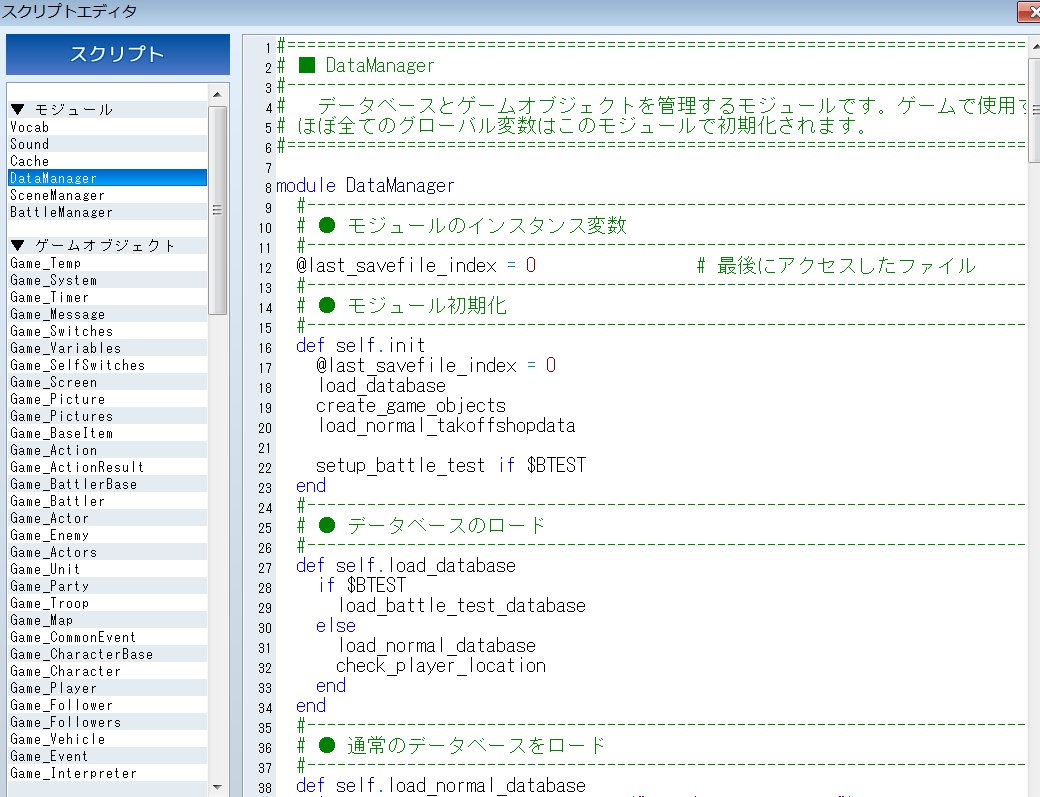Click 'def self.load_normal_database' on line 38
Image resolution: width=1040 pixels, height=797 pixels.
pyautogui.click(x=441, y=786)
